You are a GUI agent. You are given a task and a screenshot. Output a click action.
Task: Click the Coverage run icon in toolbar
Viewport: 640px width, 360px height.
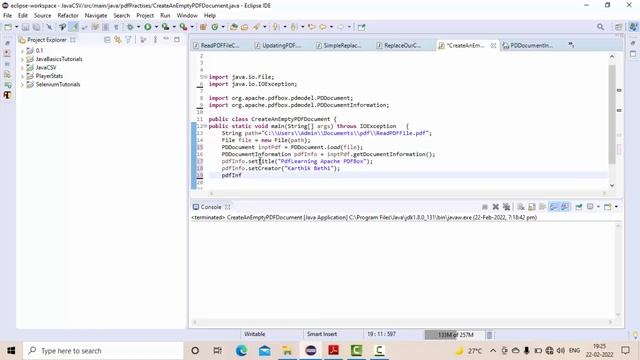(165, 27)
